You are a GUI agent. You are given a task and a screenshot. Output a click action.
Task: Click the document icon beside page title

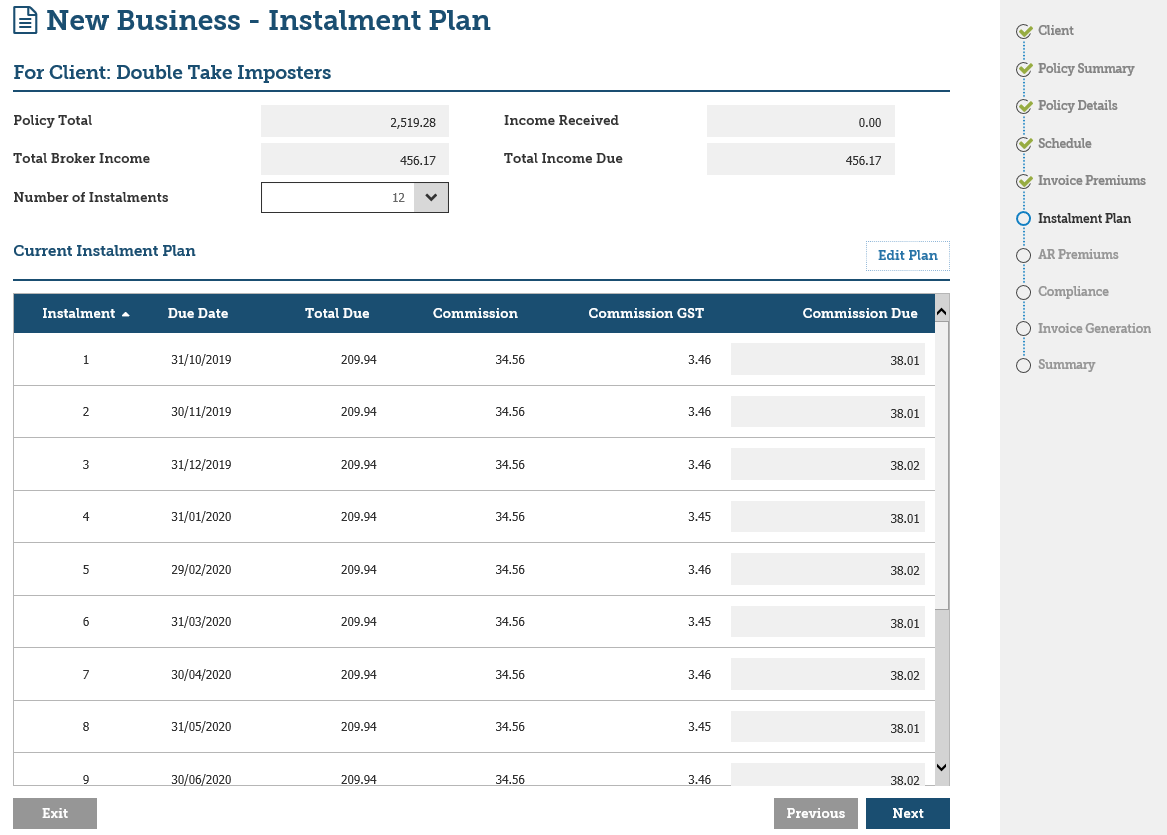(25, 20)
